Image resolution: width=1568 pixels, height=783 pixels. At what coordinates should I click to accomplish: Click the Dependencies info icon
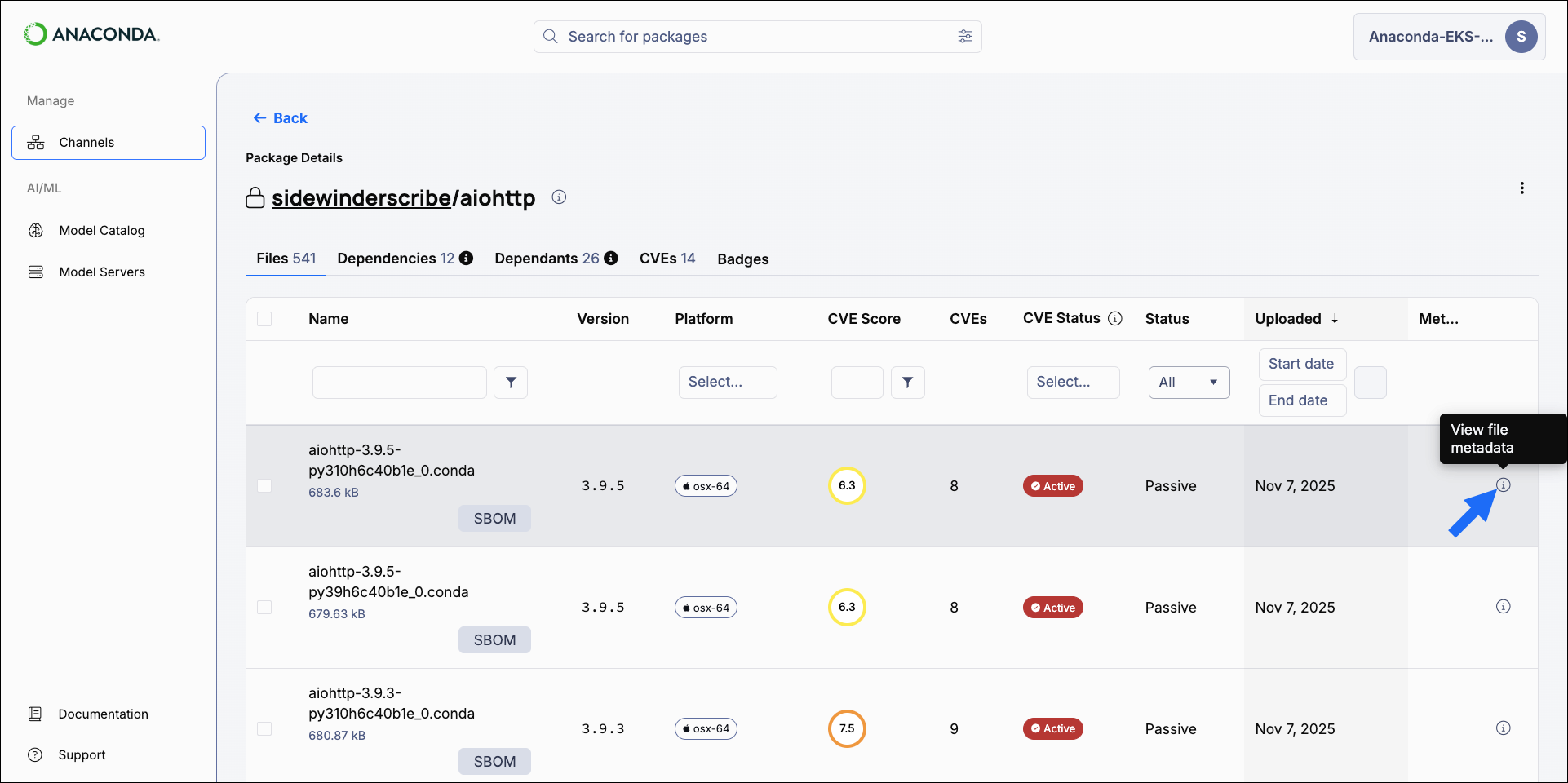point(466,259)
